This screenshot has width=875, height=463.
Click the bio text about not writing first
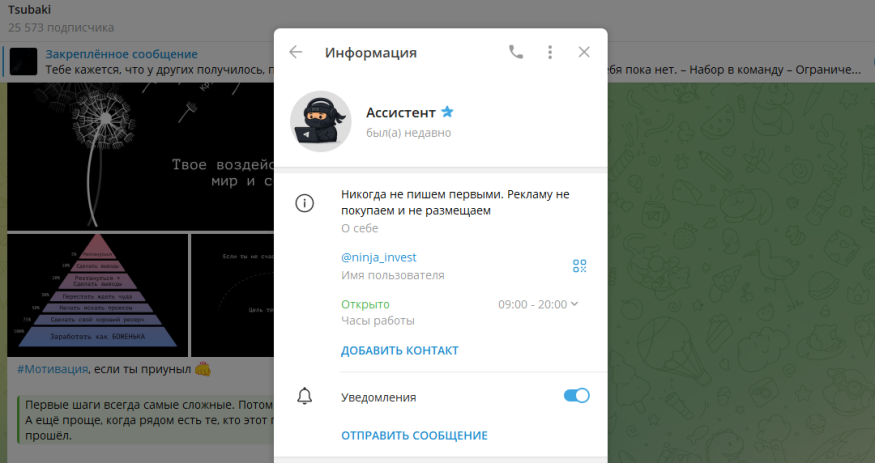point(455,202)
